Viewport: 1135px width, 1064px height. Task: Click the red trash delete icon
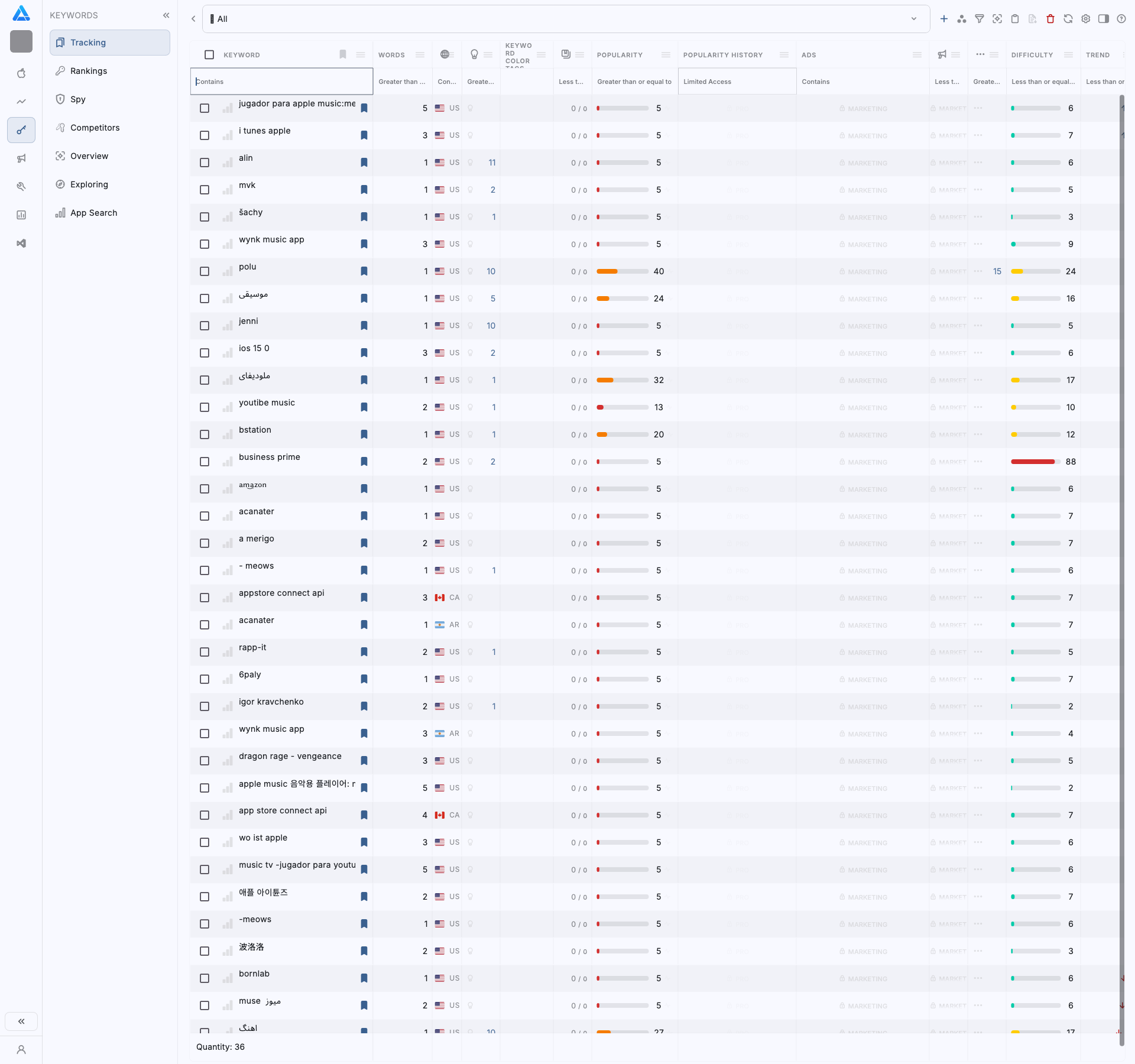[x=1050, y=19]
